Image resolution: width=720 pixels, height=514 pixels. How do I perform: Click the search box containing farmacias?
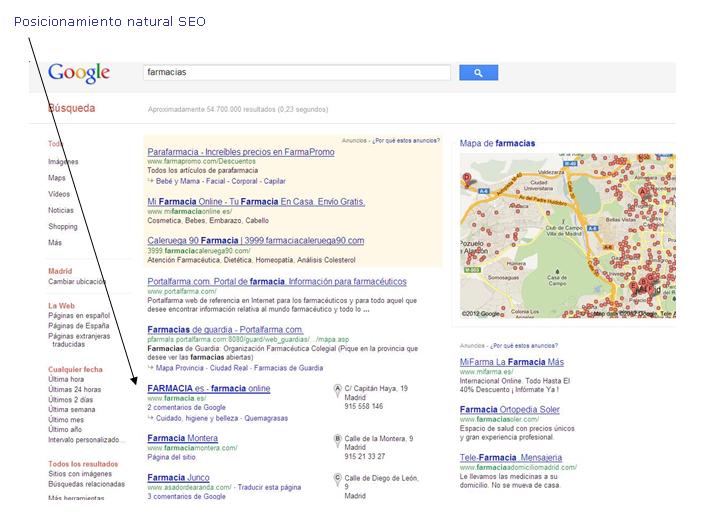point(297,72)
